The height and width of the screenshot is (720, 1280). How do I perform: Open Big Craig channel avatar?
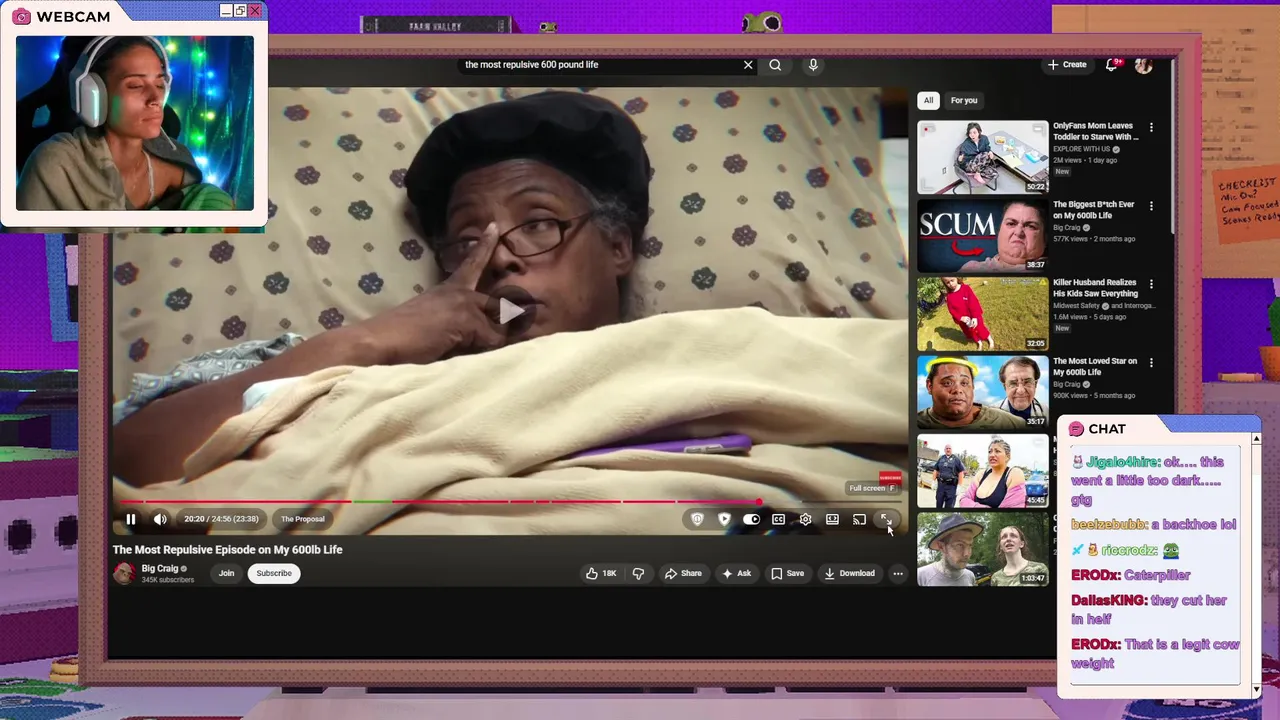click(x=124, y=573)
